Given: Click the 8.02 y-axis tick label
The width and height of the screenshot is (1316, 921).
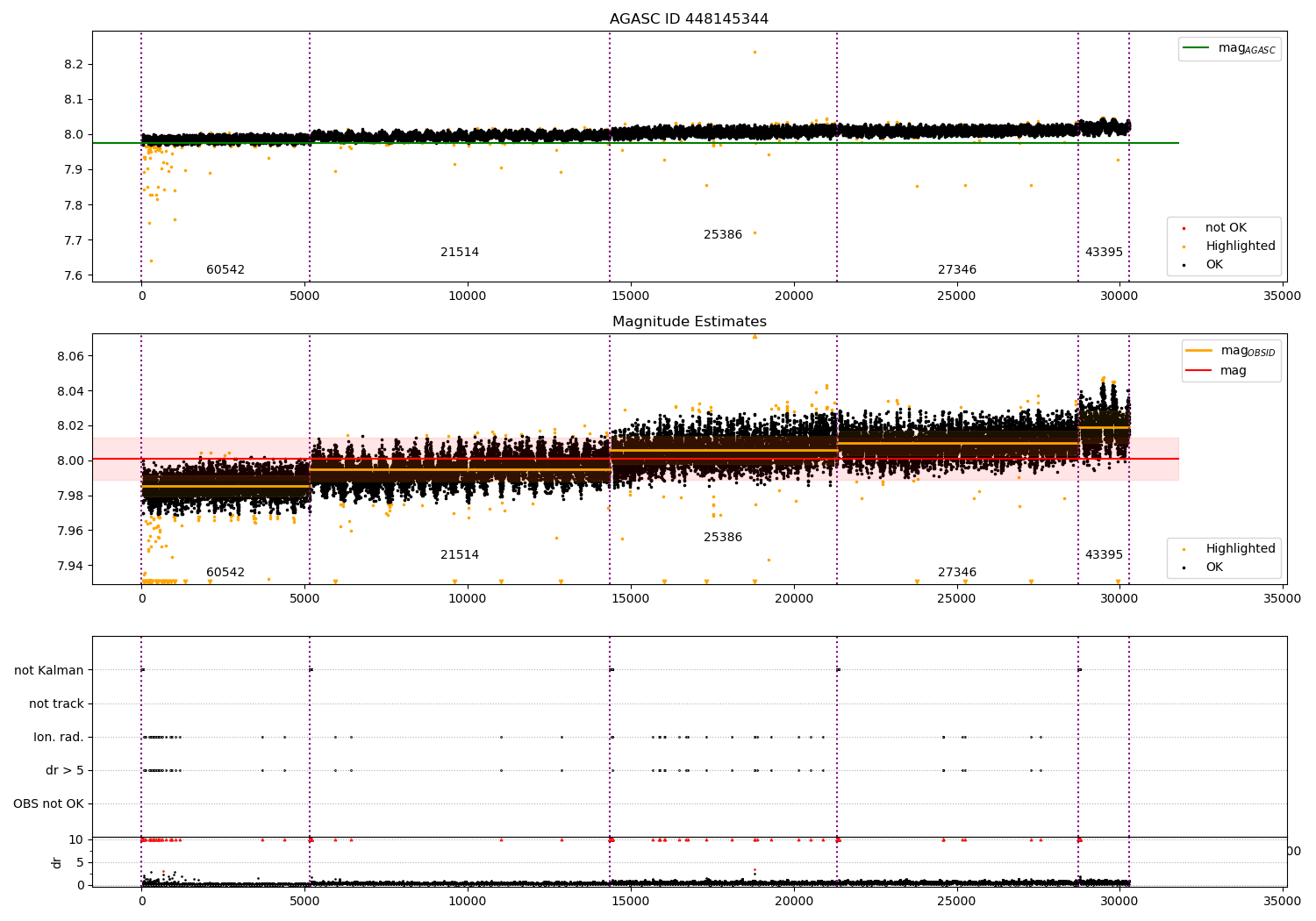Looking at the screenshot, I should [70, 426].
